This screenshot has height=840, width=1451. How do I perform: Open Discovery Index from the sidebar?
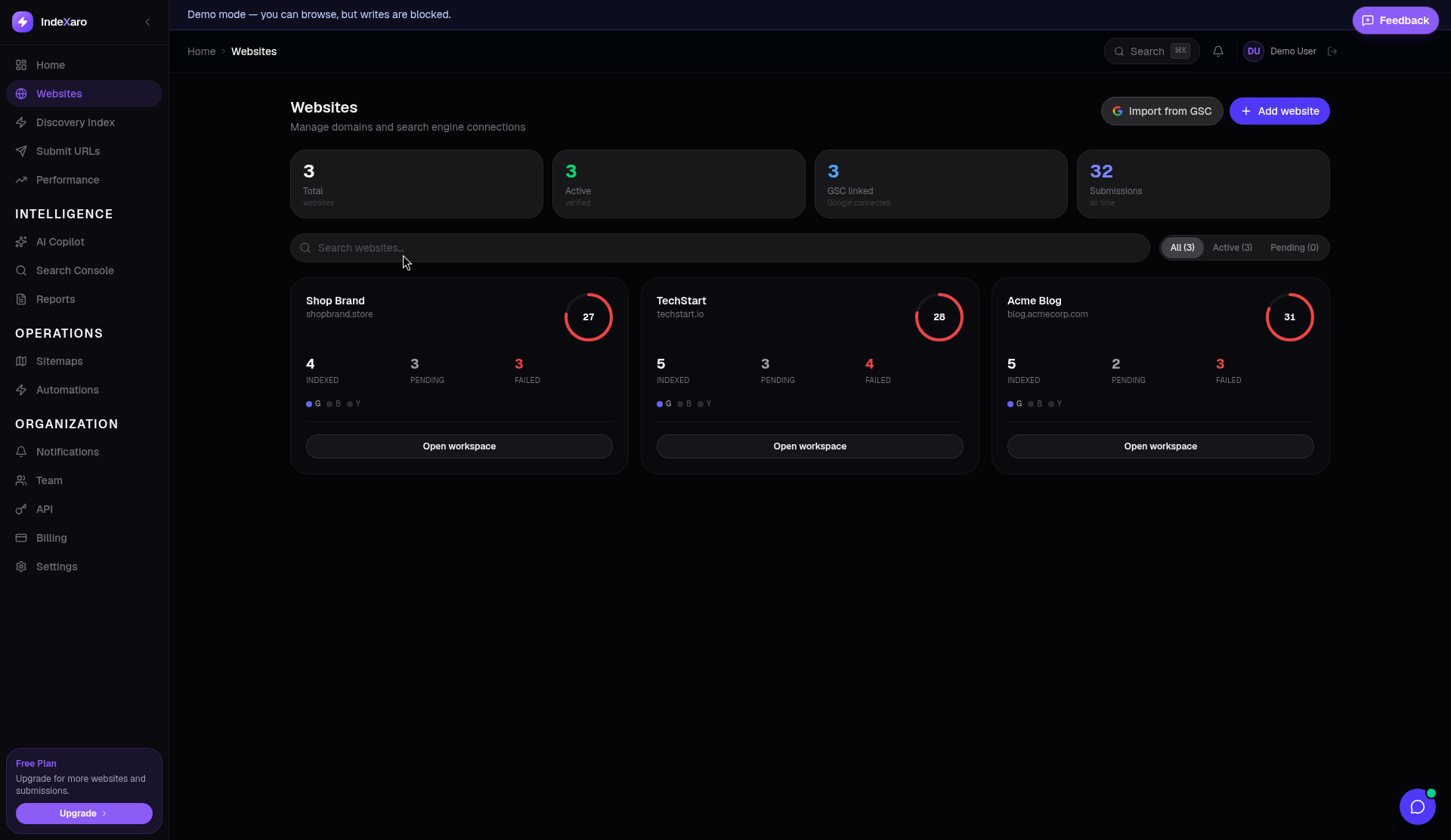tap(84, 122)
